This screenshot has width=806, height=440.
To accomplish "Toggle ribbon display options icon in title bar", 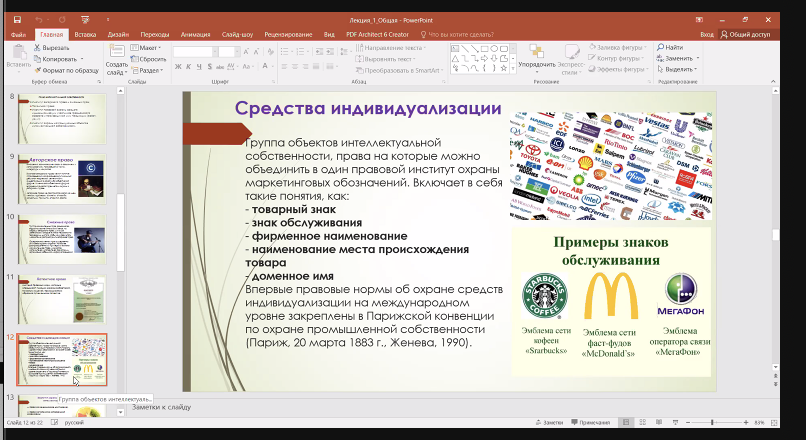I will click(x=699, y=20).
